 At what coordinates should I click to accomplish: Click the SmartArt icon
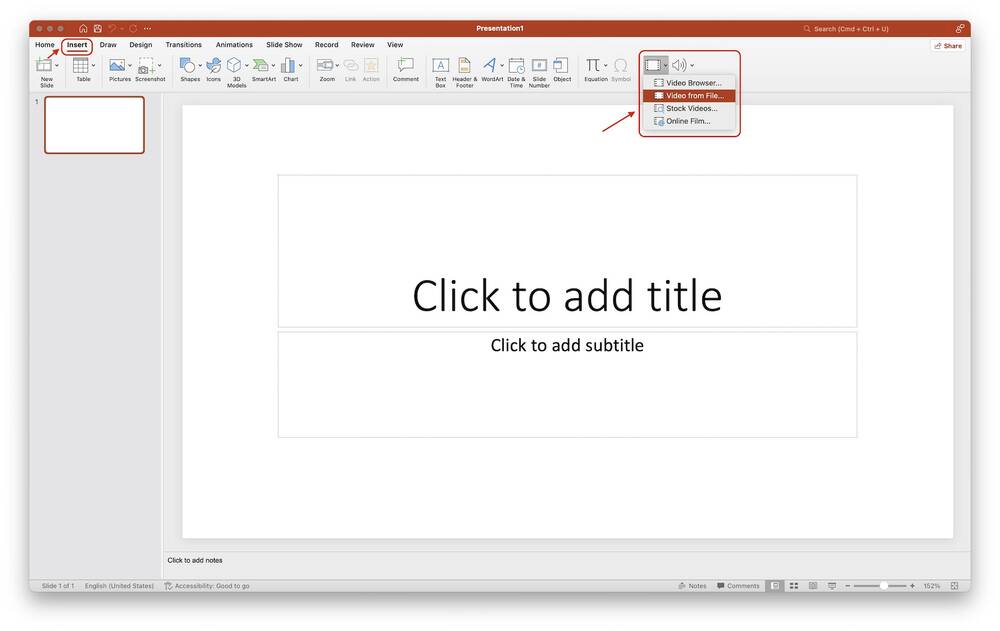pos(260,65)
